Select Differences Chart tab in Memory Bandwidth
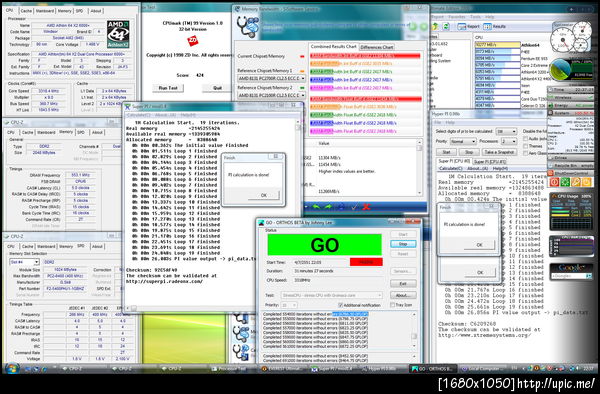600x394 pixels. coord(377,47)
